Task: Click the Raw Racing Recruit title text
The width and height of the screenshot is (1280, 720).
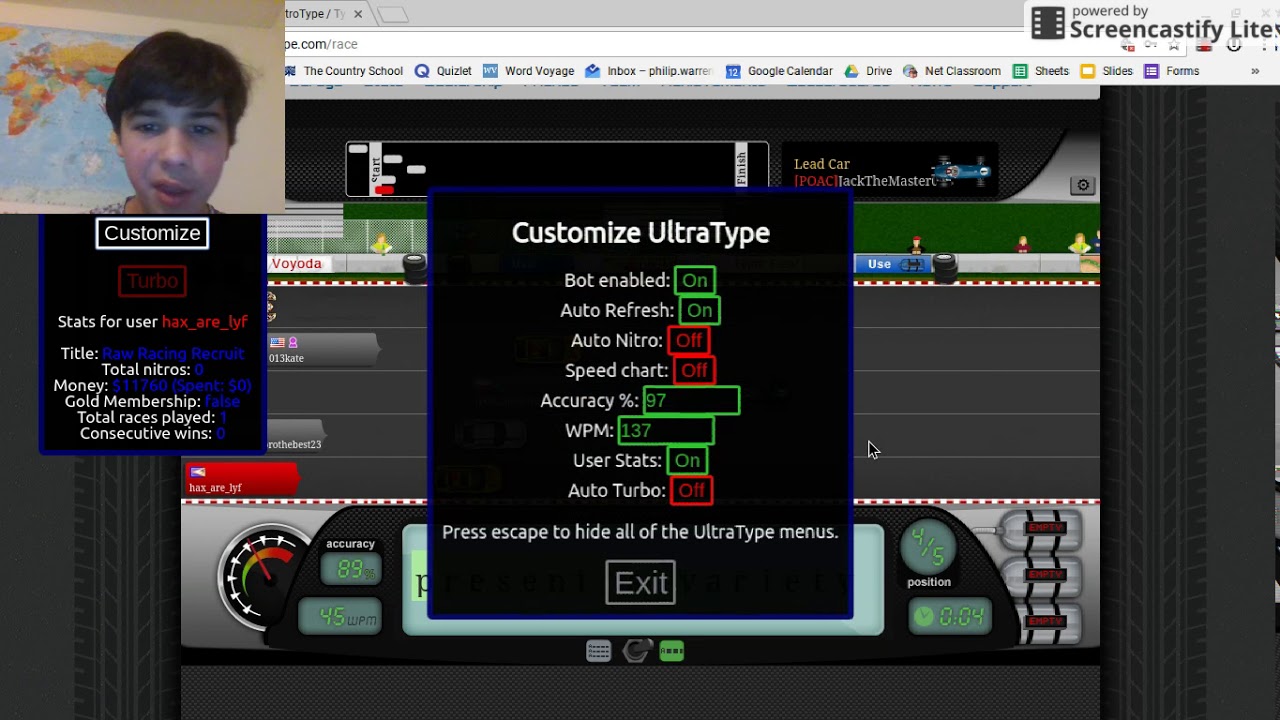Action: pyautogui.click(x=173, y=354)
